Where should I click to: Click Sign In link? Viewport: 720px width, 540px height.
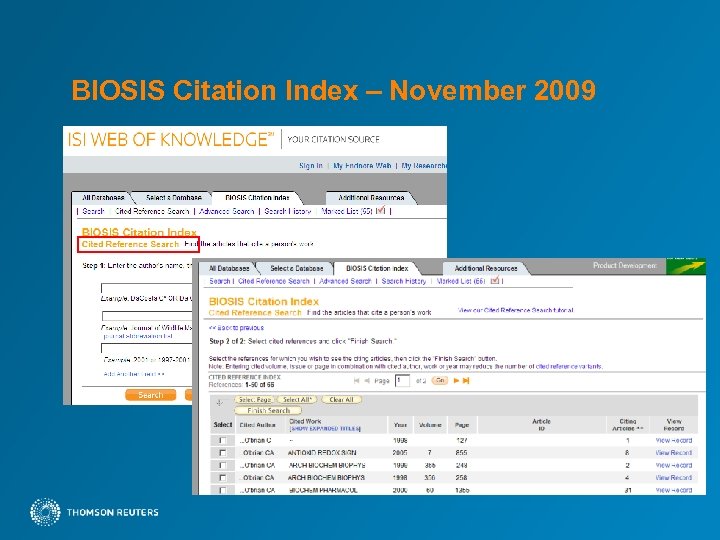click(x=311, y=166)
